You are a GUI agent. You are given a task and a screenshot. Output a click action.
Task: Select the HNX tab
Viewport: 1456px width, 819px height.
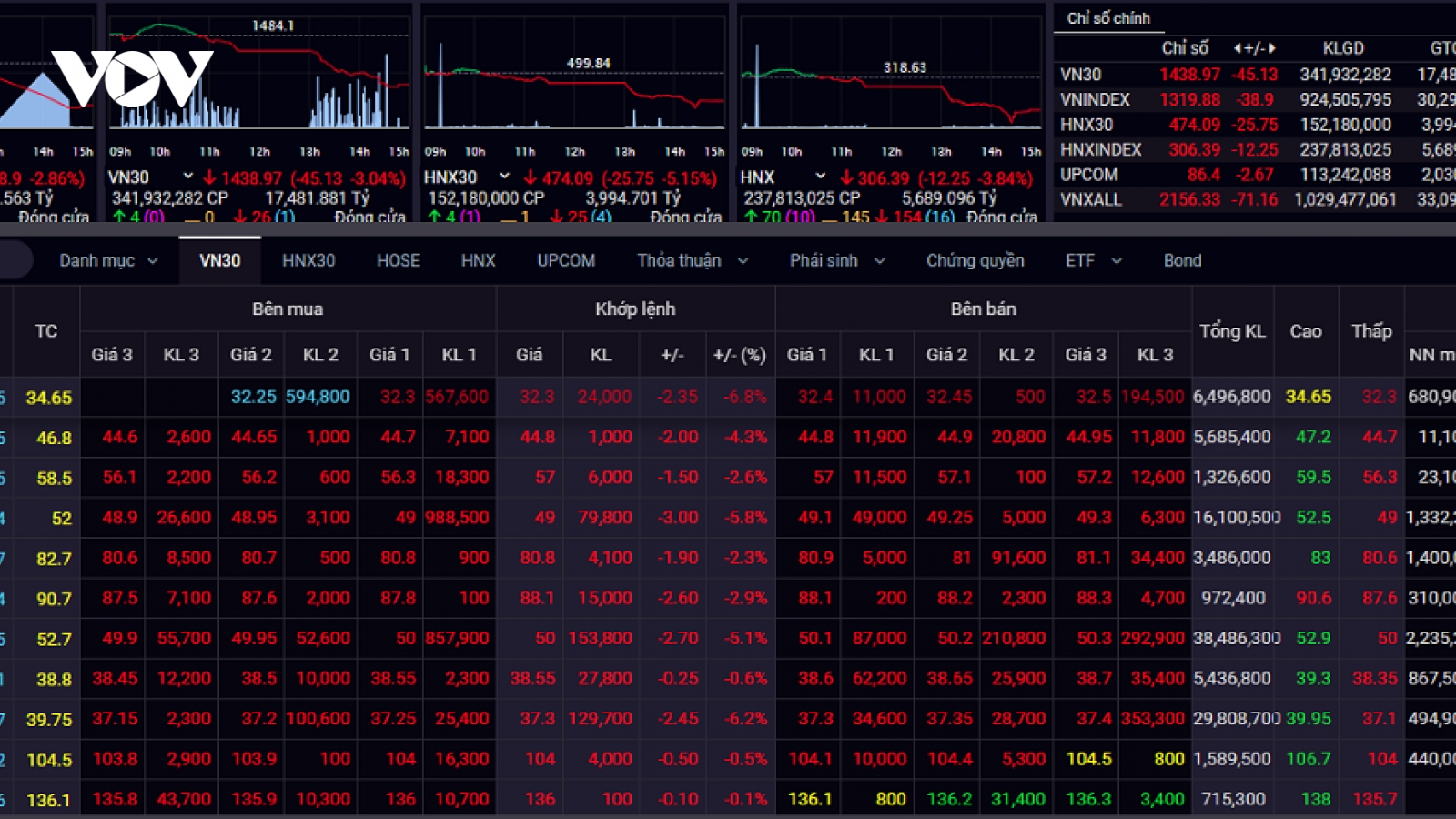coord(478,260)
